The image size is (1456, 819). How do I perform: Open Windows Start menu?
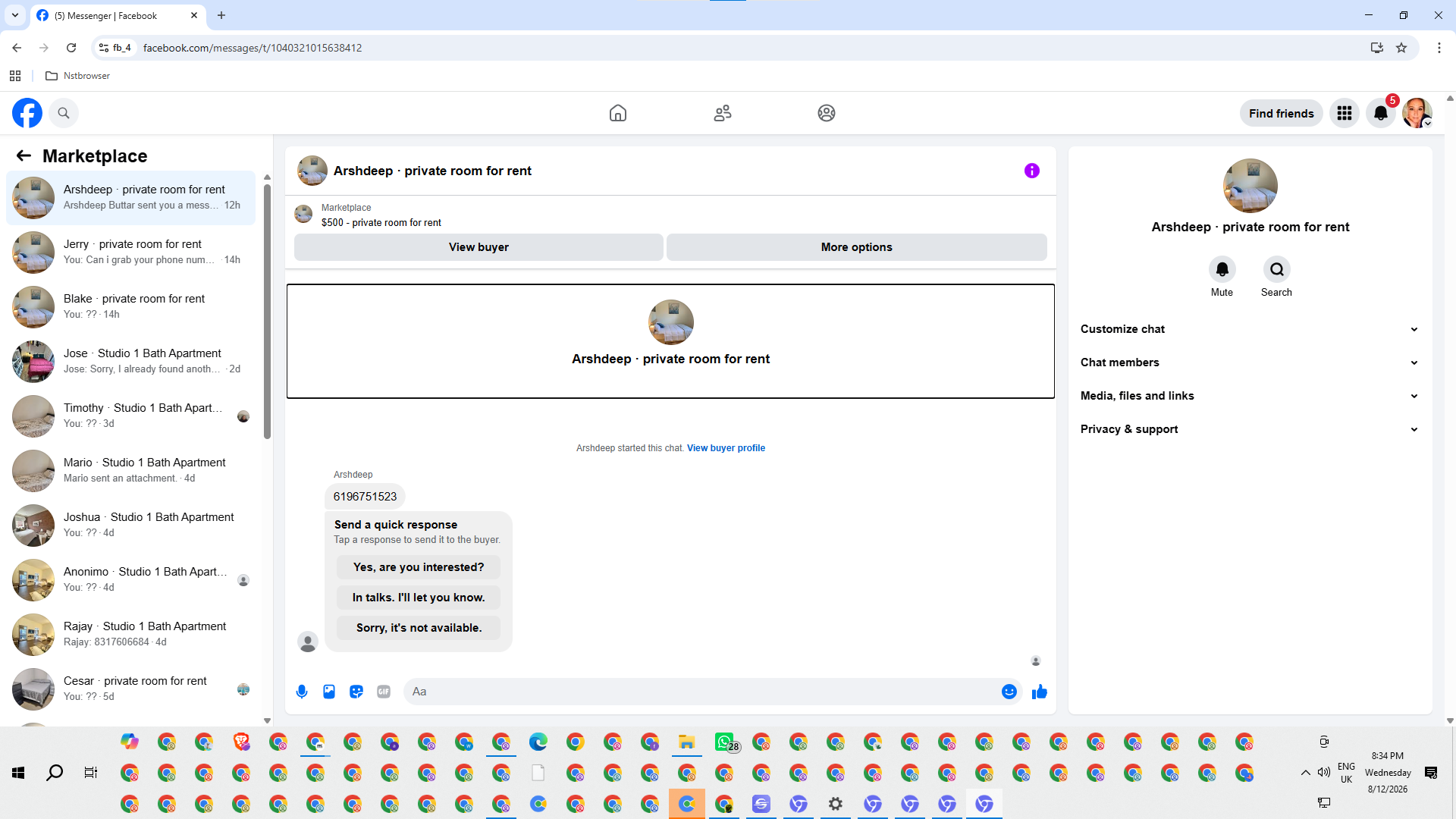click(18, 773)
